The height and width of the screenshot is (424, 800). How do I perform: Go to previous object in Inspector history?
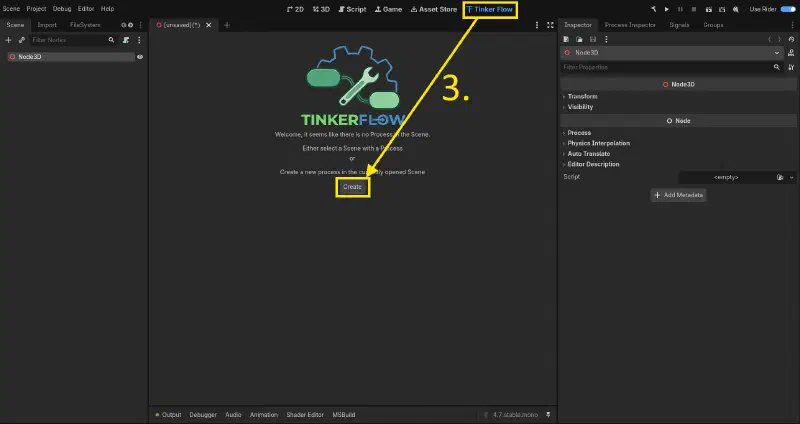coord(769,39)
